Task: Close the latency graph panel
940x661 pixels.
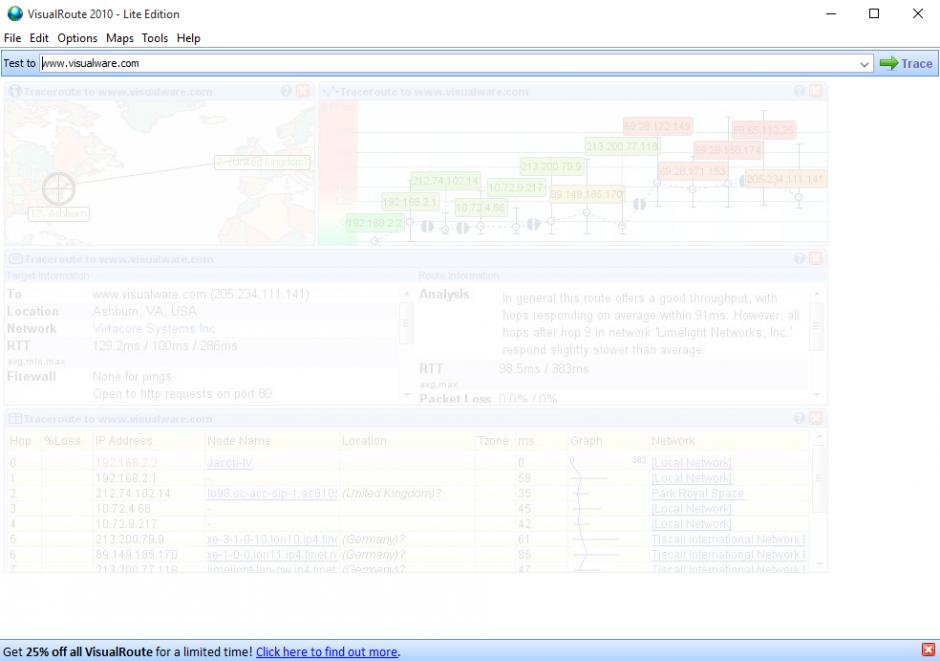Action: 816,91
